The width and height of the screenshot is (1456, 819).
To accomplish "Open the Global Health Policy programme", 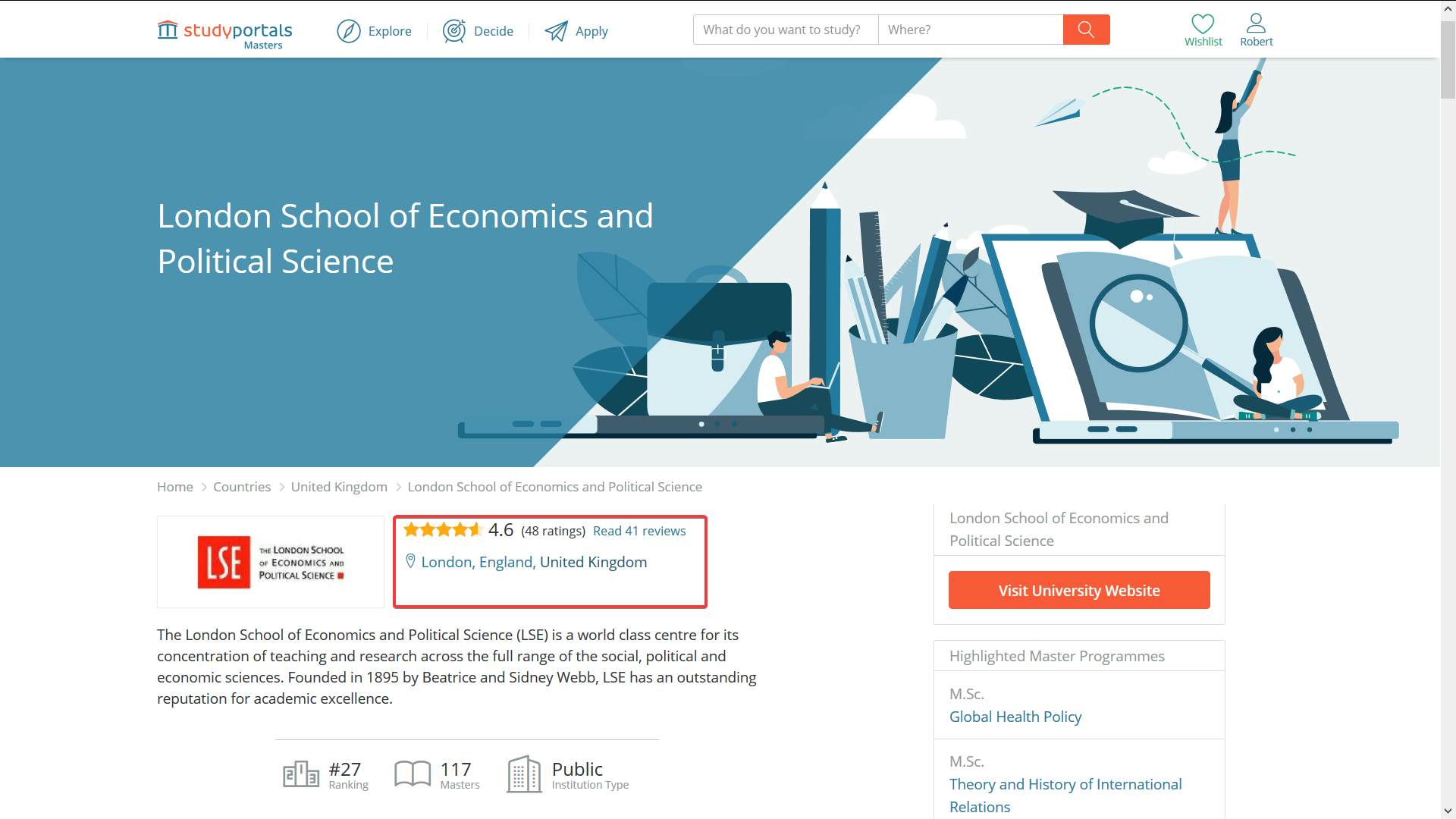I will coord(1015,717).
